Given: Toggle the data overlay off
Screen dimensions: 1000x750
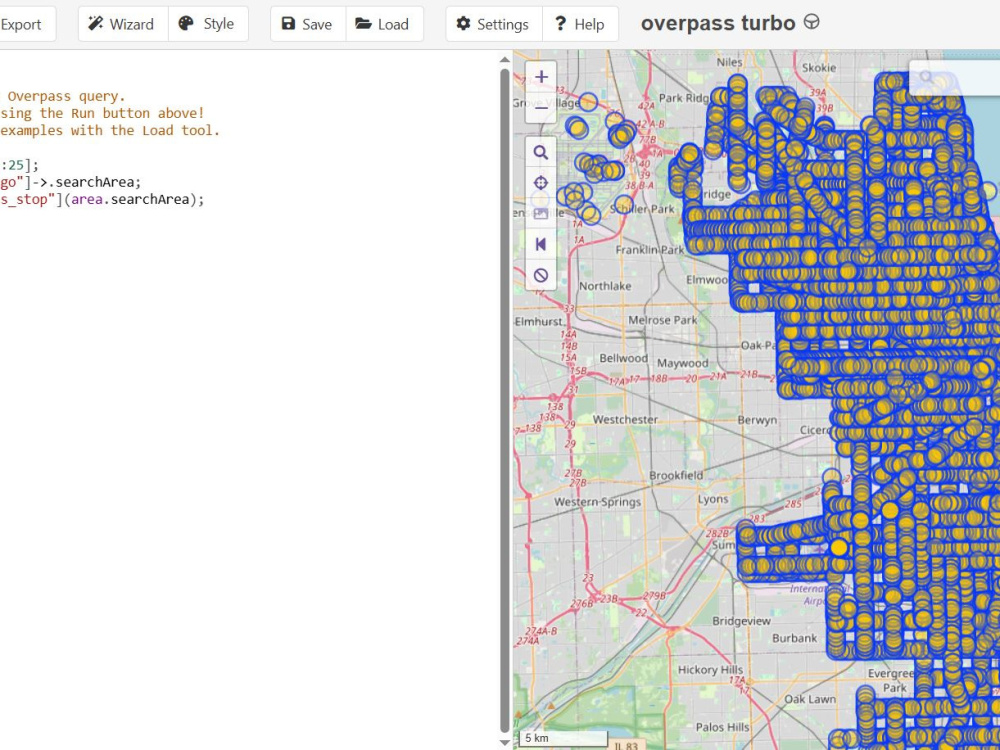Looking at the screenshot, I should tap(541, 275).
